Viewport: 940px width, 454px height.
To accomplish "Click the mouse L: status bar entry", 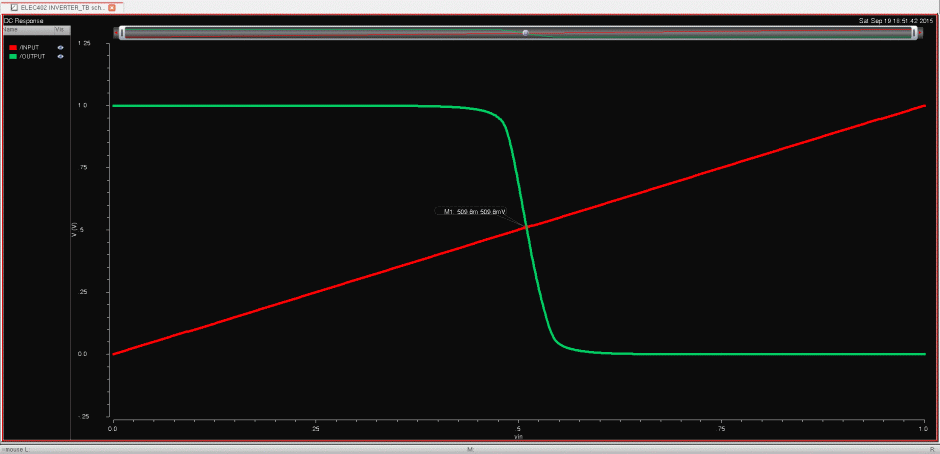I will [x=16, y=449].
